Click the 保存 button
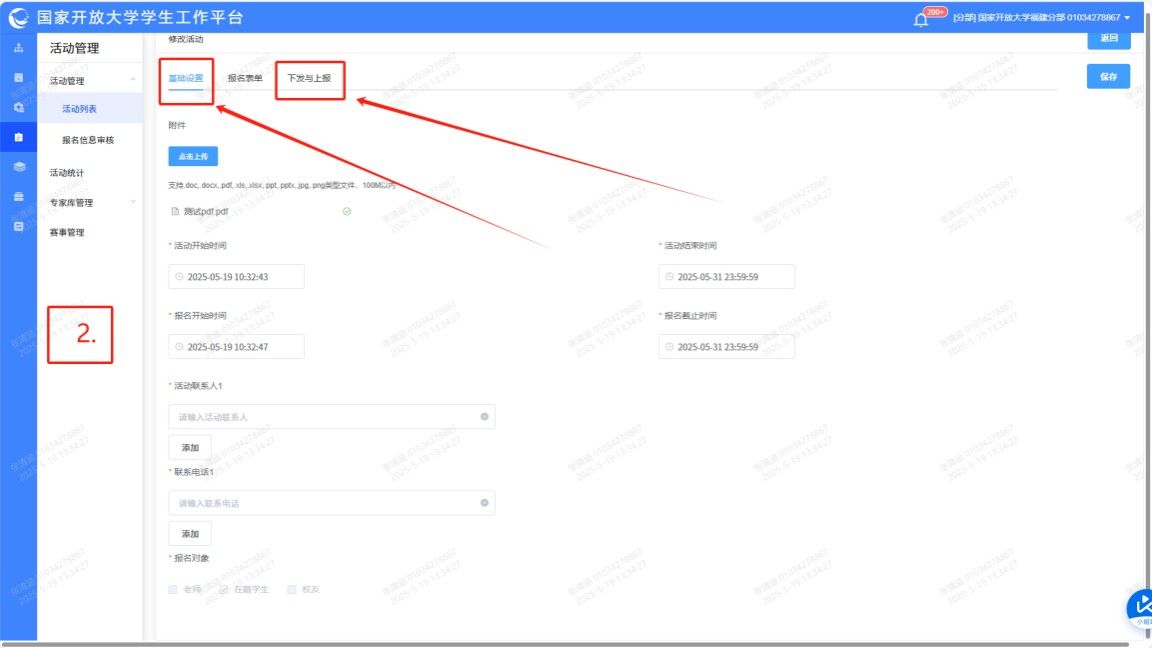The height and width of the screenshot is (648, 1152). [1108, 77]
